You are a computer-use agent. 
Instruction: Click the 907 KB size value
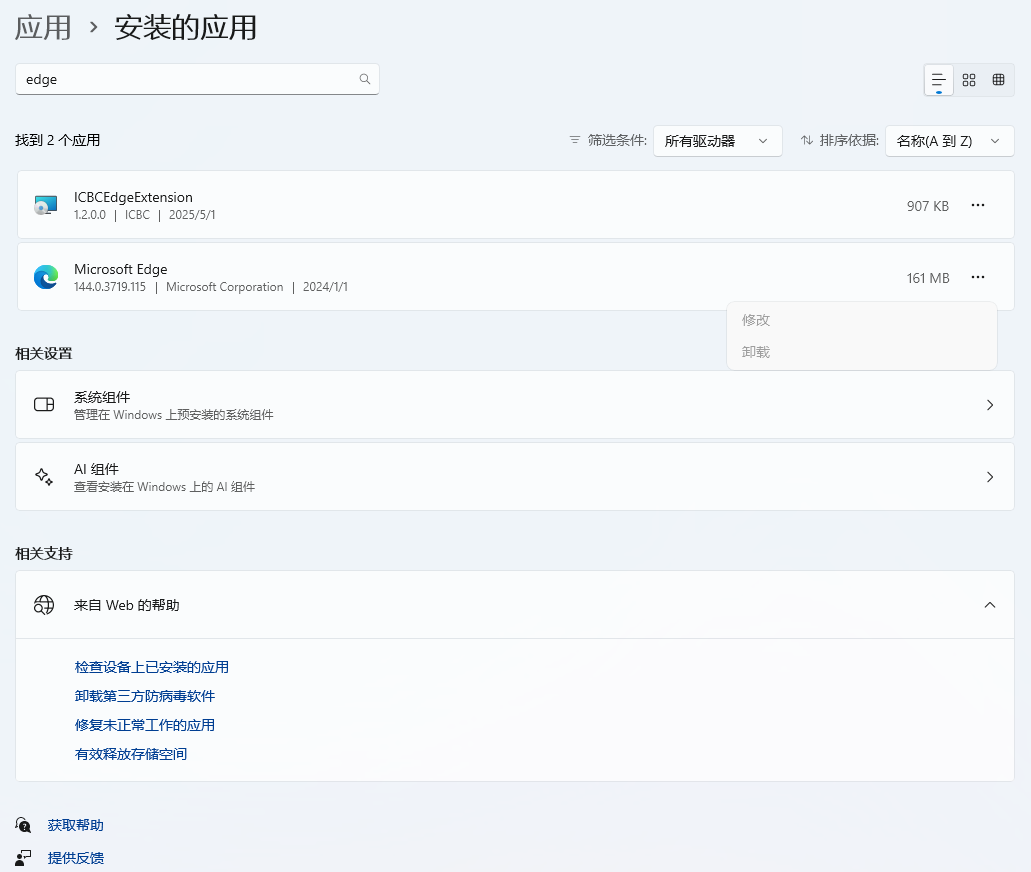[x=928, y=206]
